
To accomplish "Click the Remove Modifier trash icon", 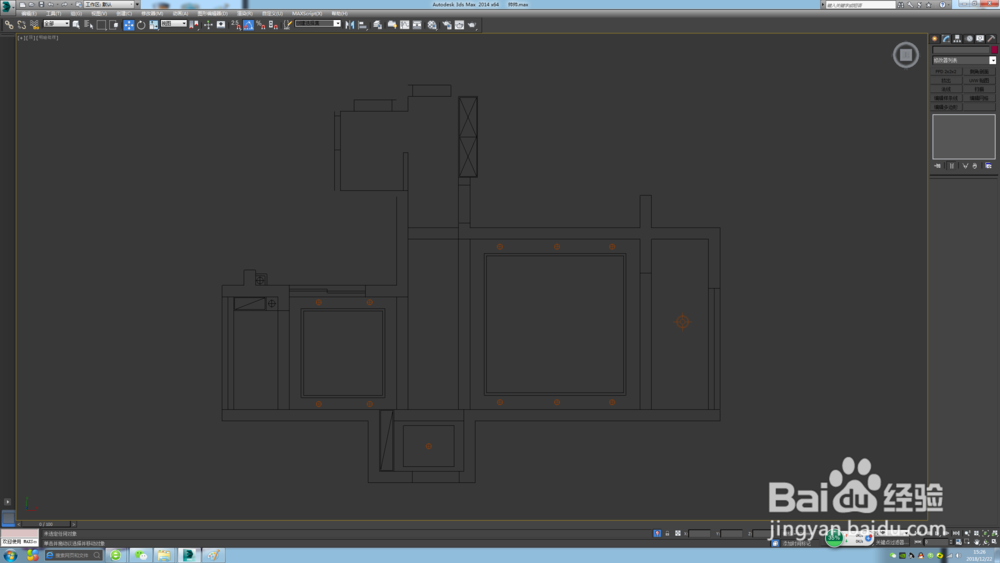I will [974, 166].
